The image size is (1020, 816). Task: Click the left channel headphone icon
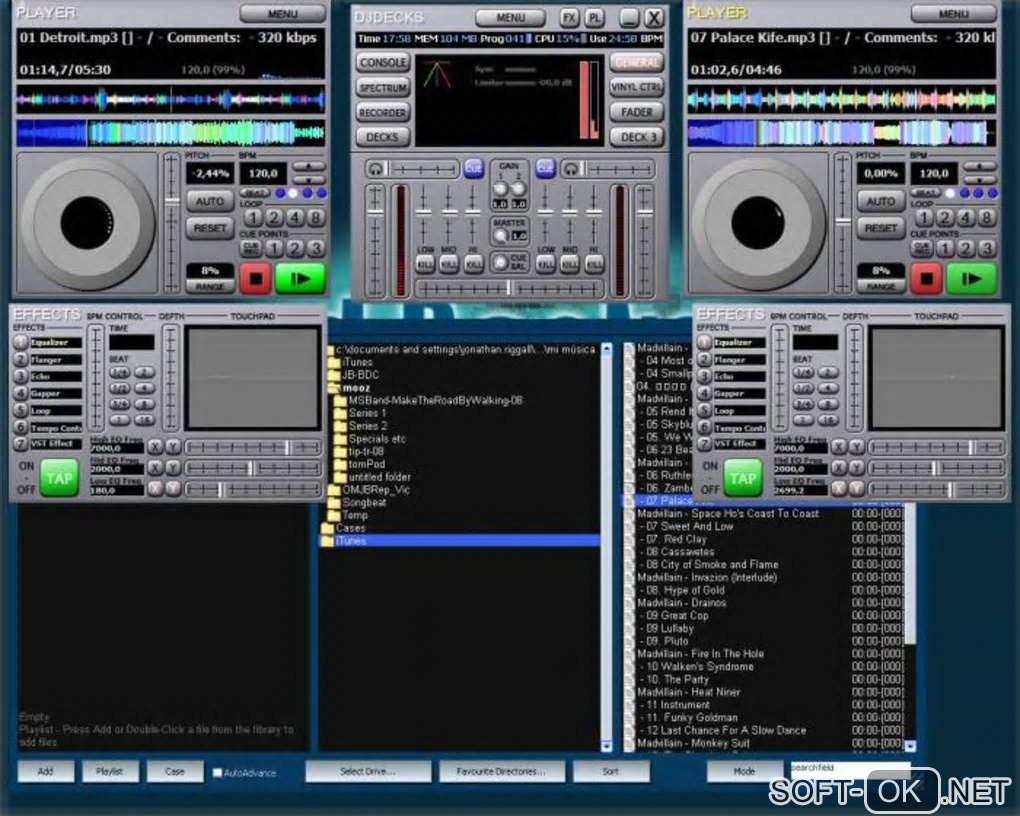(x=375, y=169)
